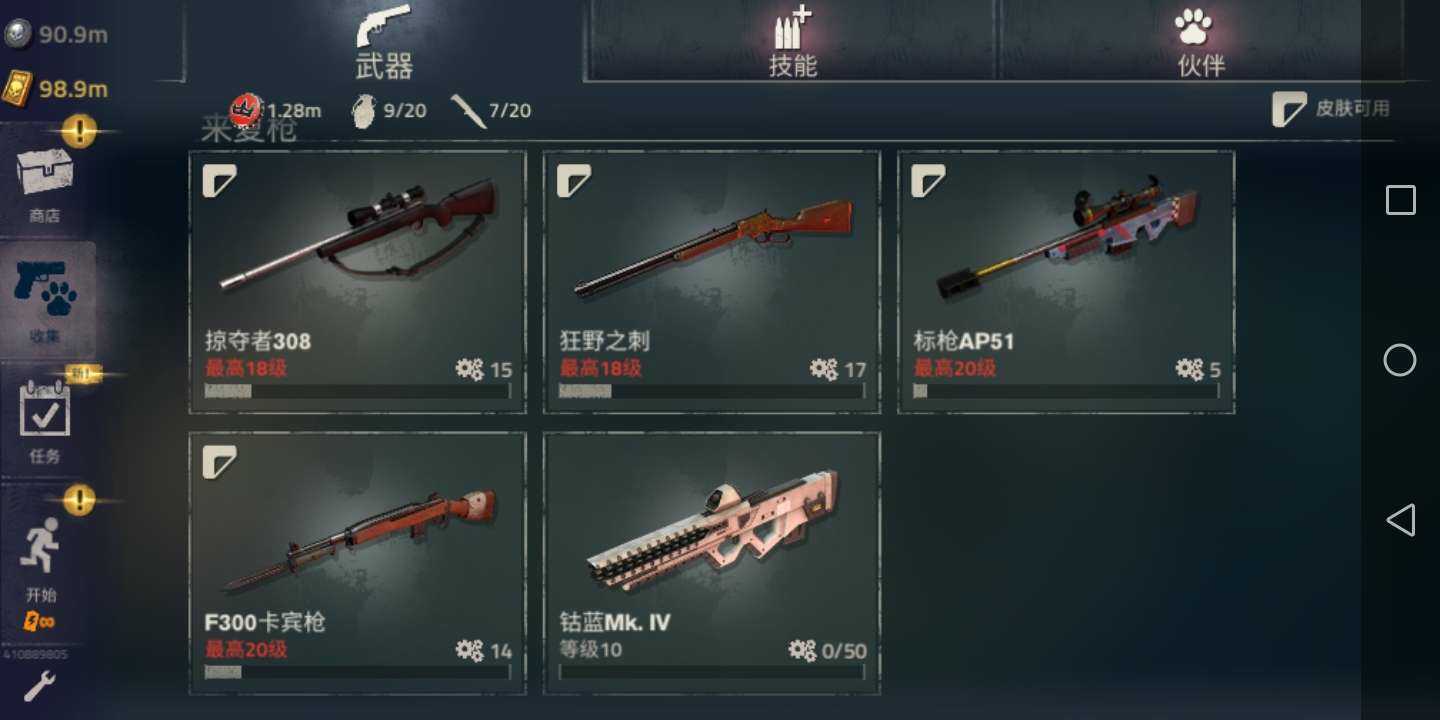The height and width of the screenshot is (720, 1440).
Task: Tap the Android back triangle button
Action: click(x=1400, y=519)
